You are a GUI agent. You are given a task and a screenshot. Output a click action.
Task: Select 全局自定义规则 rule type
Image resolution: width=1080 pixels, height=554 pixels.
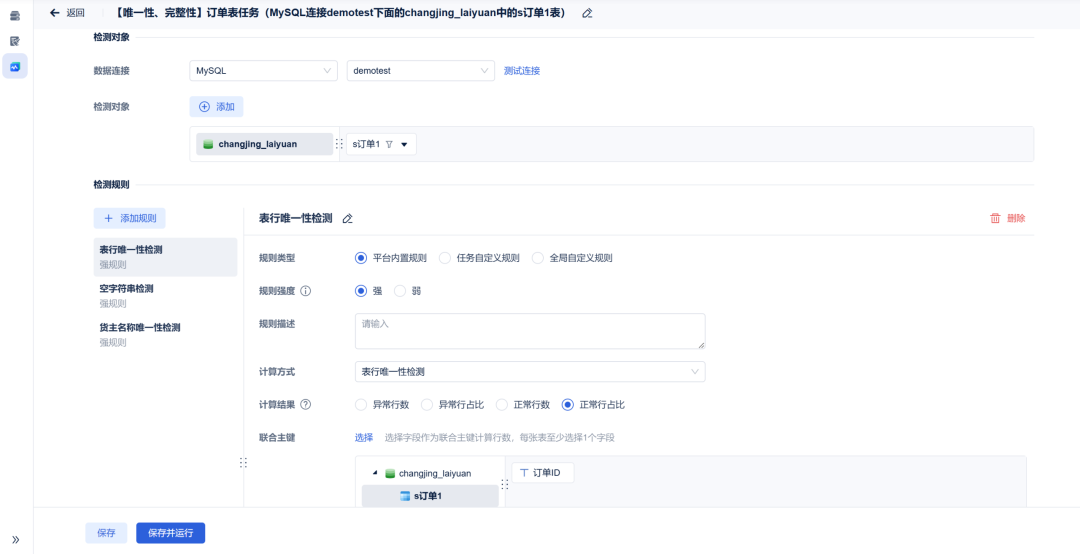coord(572,258)
